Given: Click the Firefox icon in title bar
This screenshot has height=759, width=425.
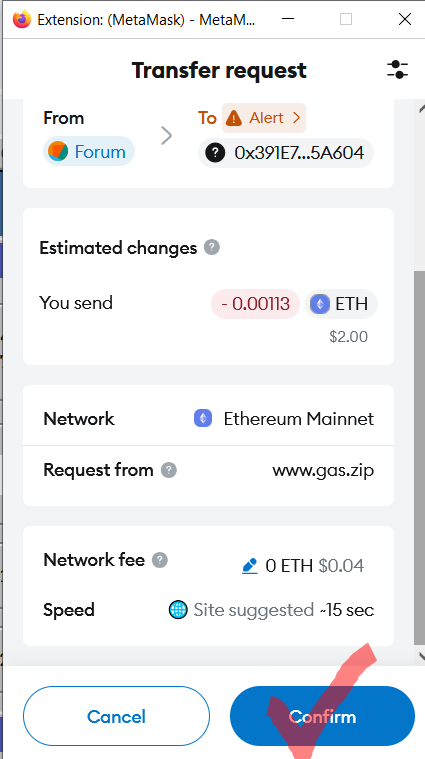Looking at the screenshot, I should pos(21,20).
